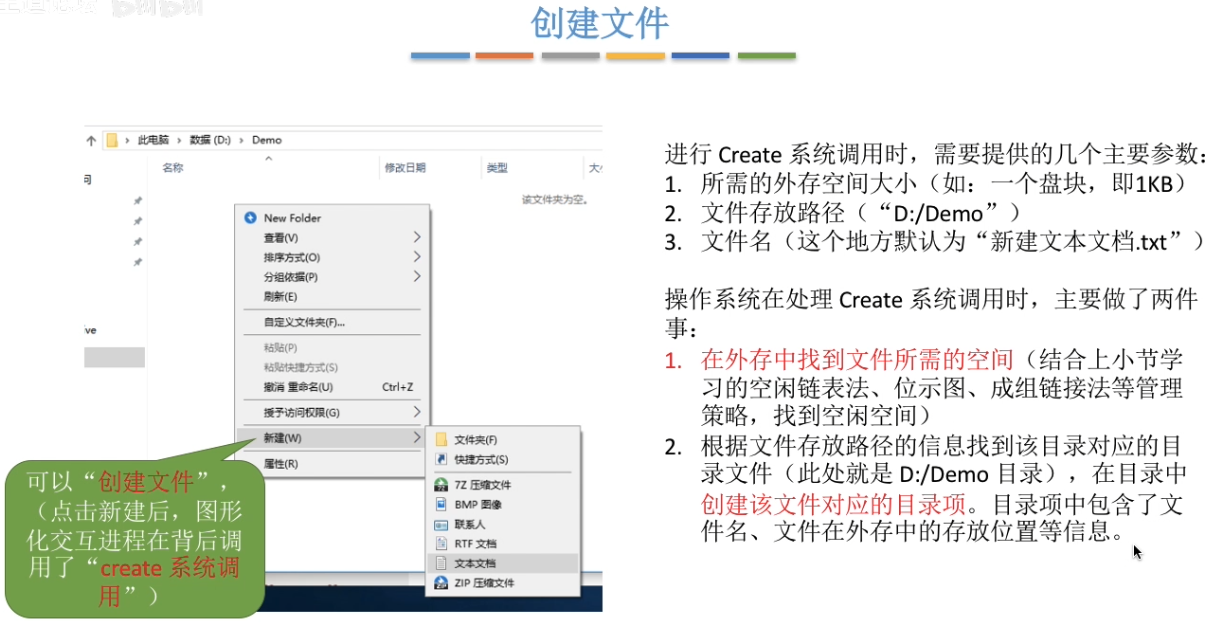Viewport: 1218px width, 637px height.
Task: Select 刷新(E) to refresh the folder
Action: (332, 296)
